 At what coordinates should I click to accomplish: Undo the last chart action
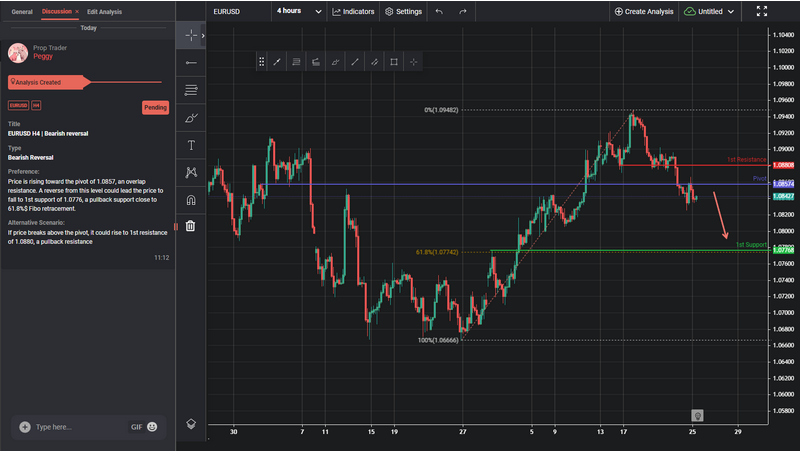click(x=439, y=11)
